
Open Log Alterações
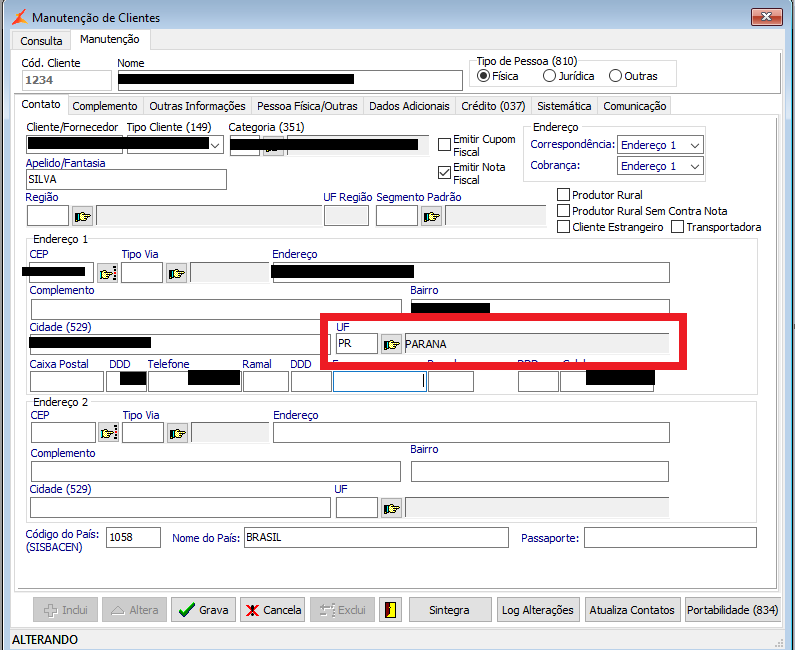(x=537, y=609)
